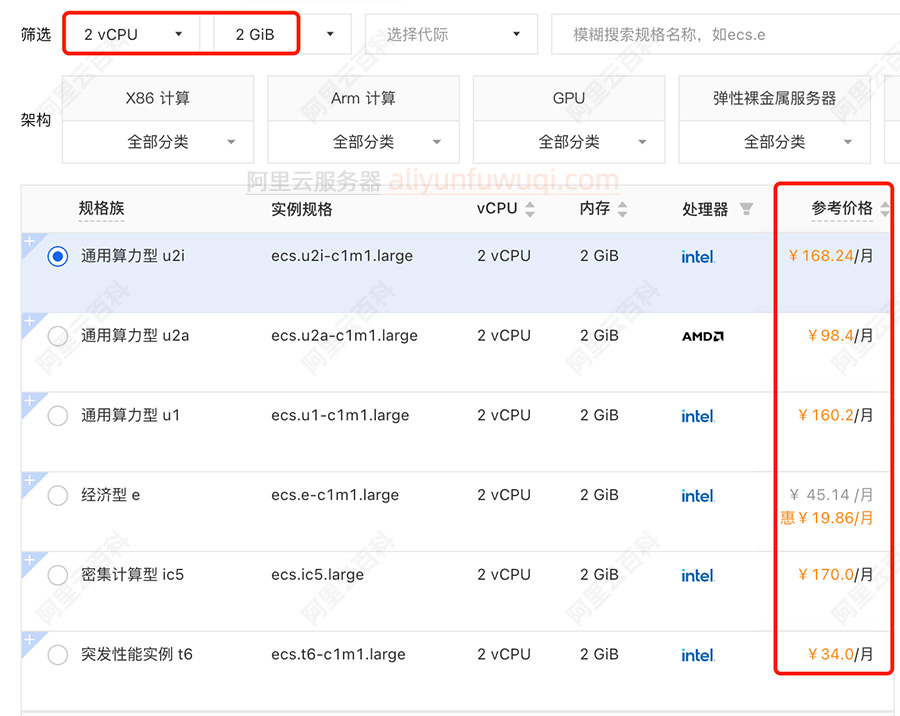Click the vCPU column sort arrows
The width and height of the screenshot is (900, 716).
click(x=530, y=209)
